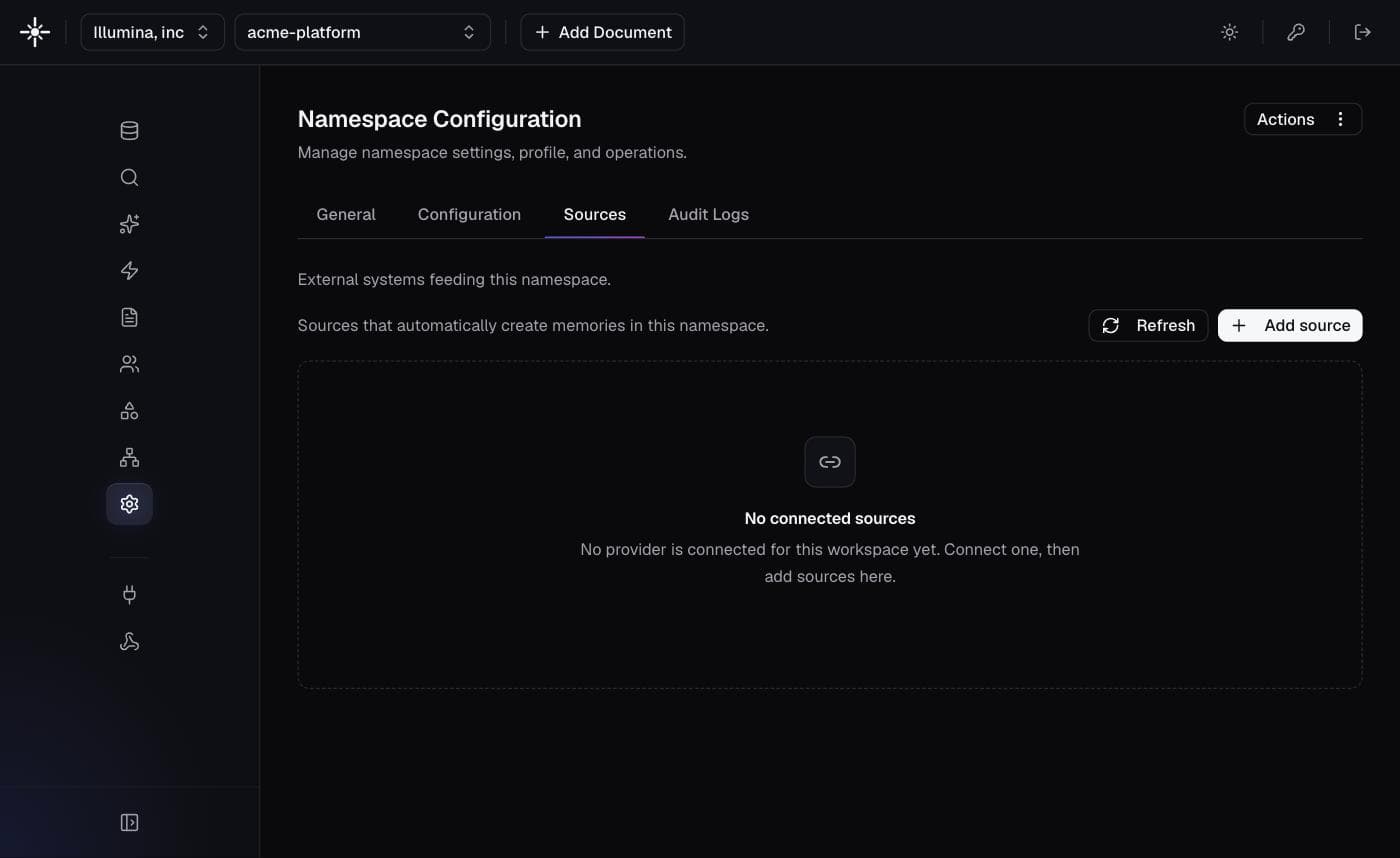Click 'External systems feeding this namespace.' text
This screenshot has width=1400, height=858.
454,279
